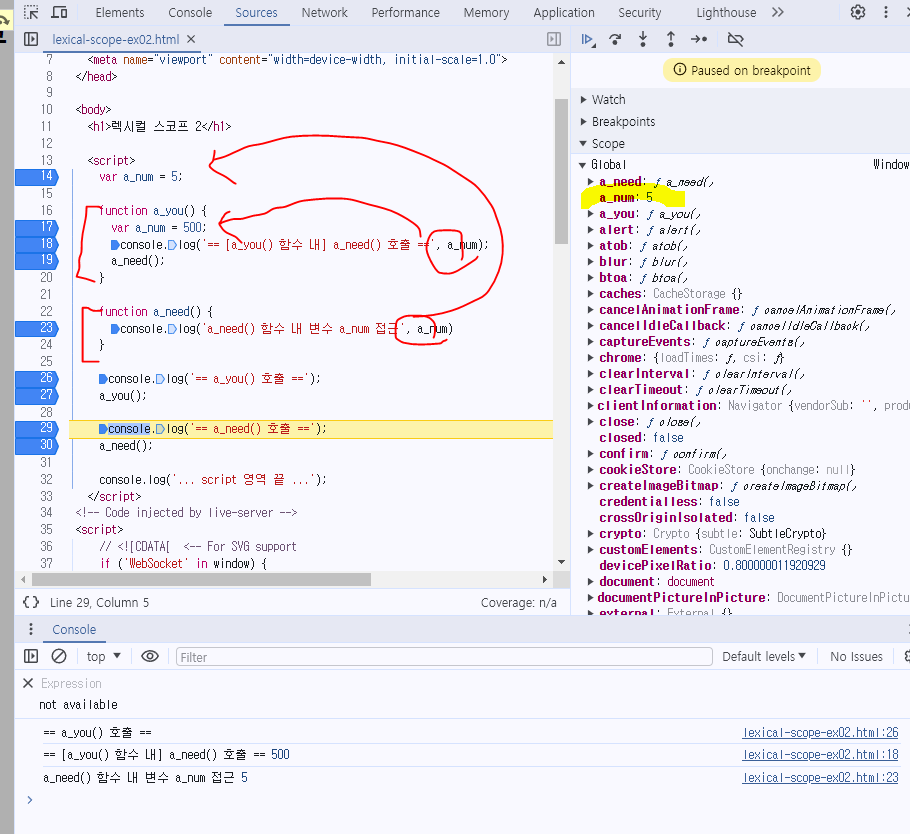910x834 pixels.
Task: Expand the document entry in scope
Action: 590,582
